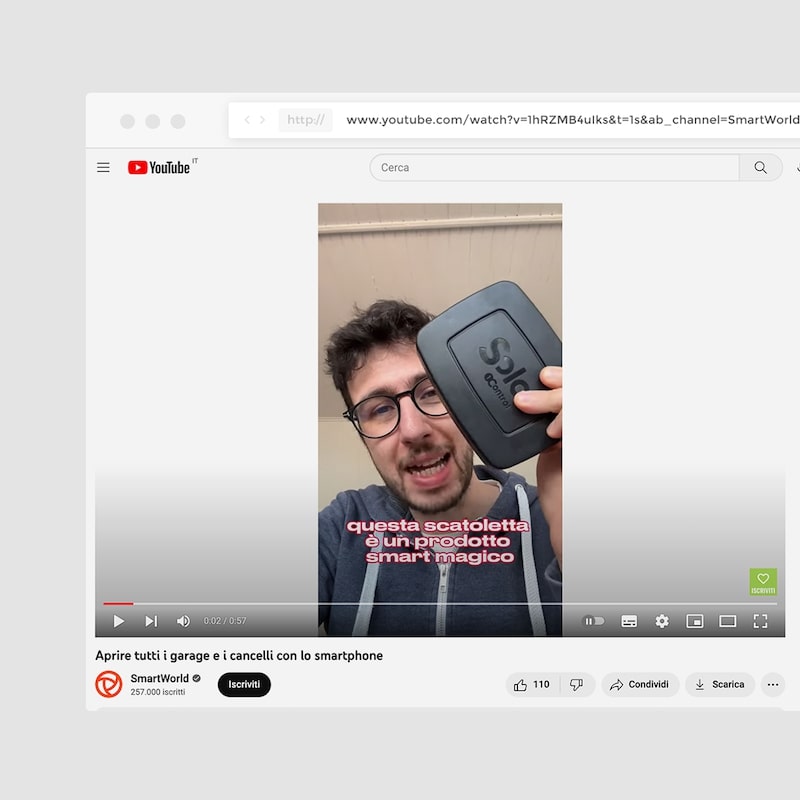Skip to the next video
800x800 pixels.
pos(151,621)
